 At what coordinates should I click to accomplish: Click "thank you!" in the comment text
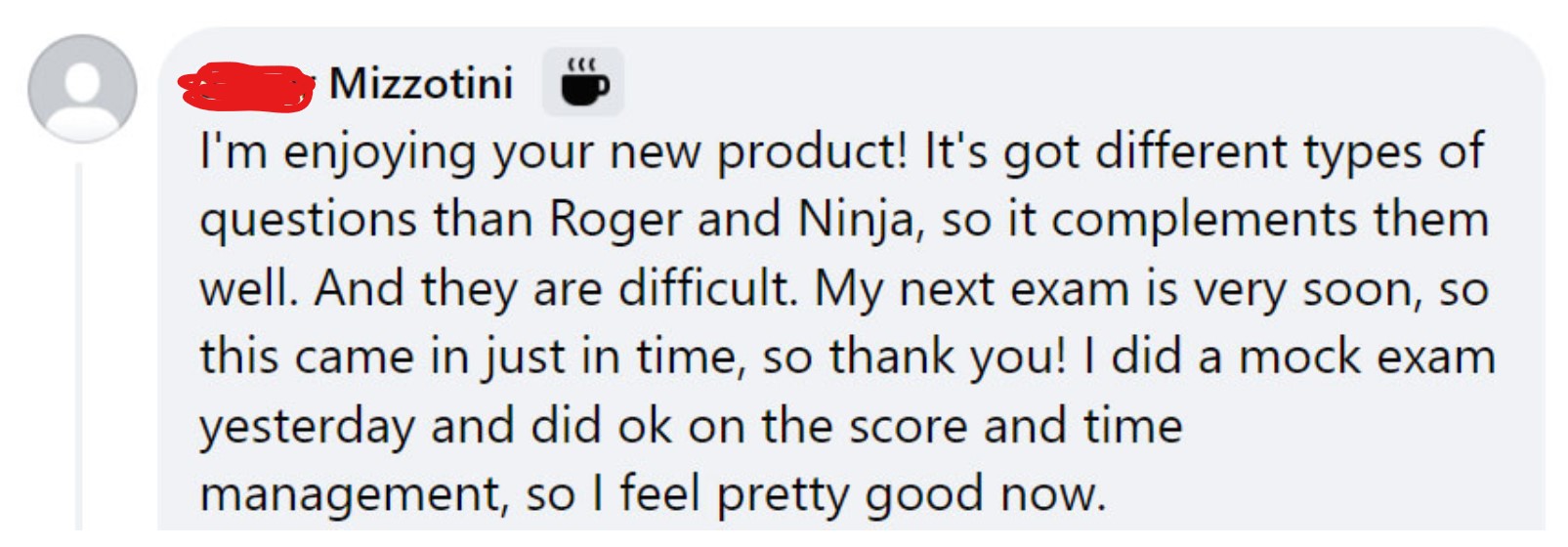coord(948,358)
